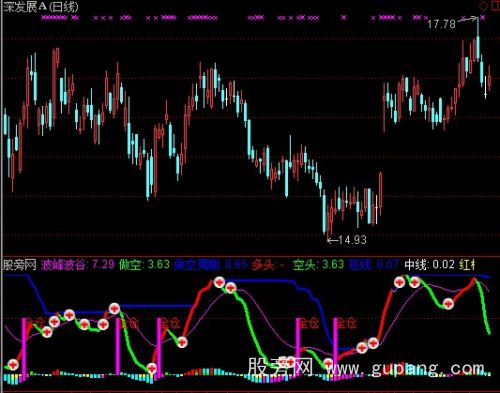The image size is (500, 393).
Task: Click the first red cross marker at indicator's far left bottom
Action: click(13, 365)
